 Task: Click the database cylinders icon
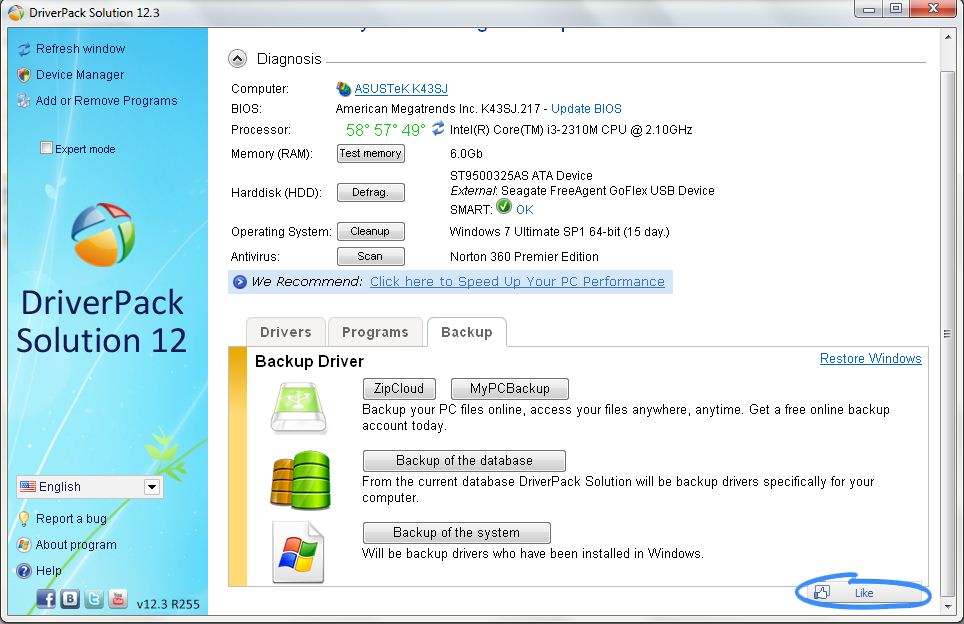[301, 480]
